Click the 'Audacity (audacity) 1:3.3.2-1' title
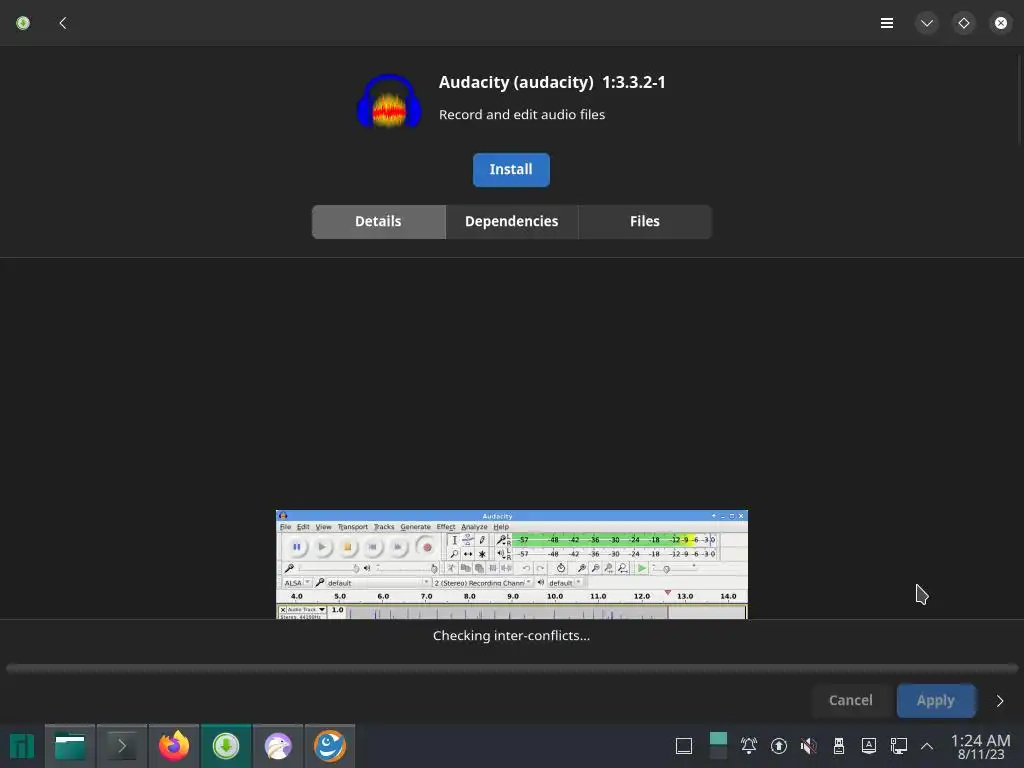1024x768 pixels. [552, 82]
